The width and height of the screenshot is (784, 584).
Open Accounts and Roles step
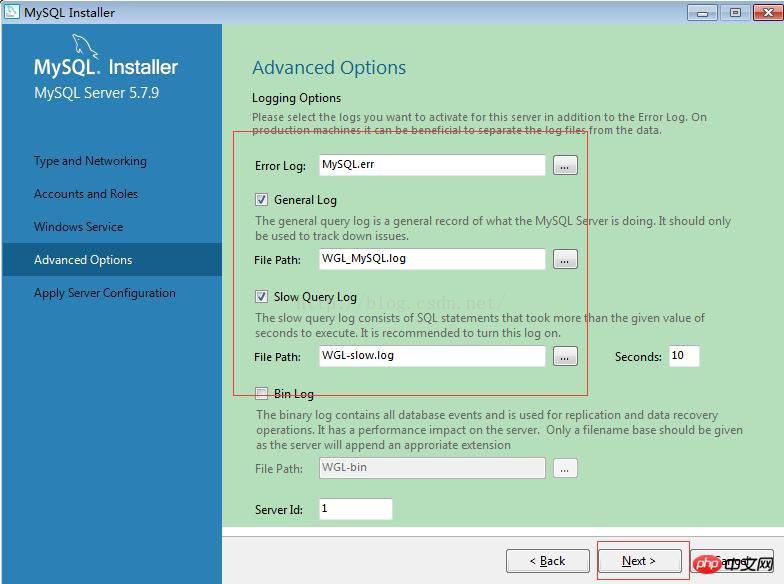pos(86,194)
